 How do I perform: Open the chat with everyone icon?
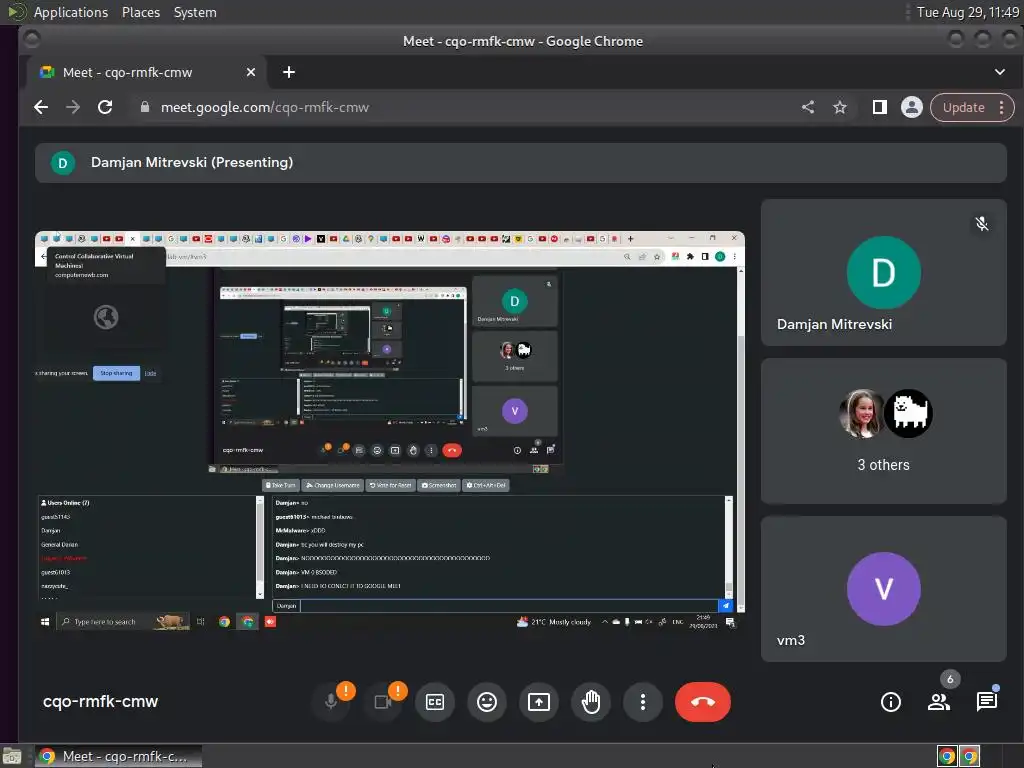point(987,702)
